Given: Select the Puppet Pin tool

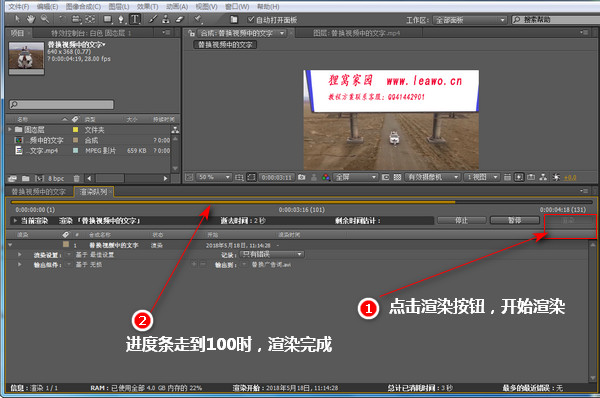Looking at the screenshot, I should click(198, 19).
